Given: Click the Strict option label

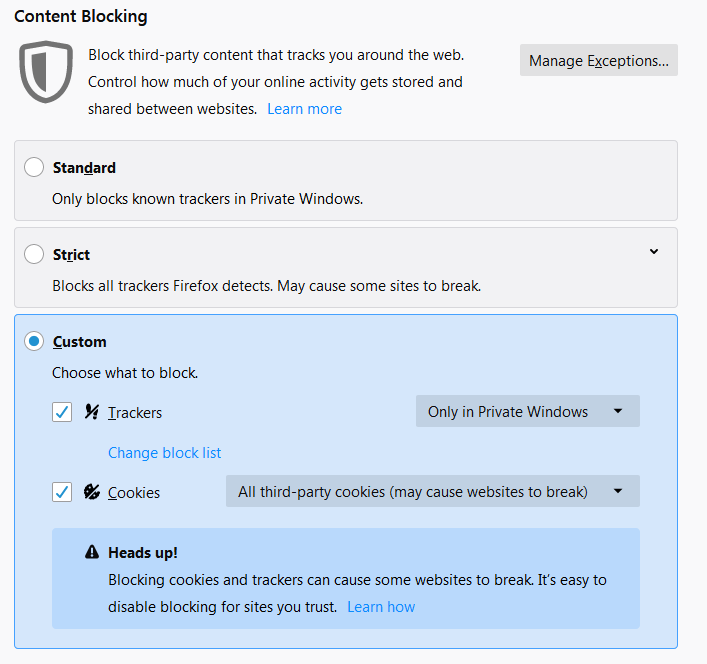Looking at the screenshot, I should pyautogui.click(x=71, y=255).
